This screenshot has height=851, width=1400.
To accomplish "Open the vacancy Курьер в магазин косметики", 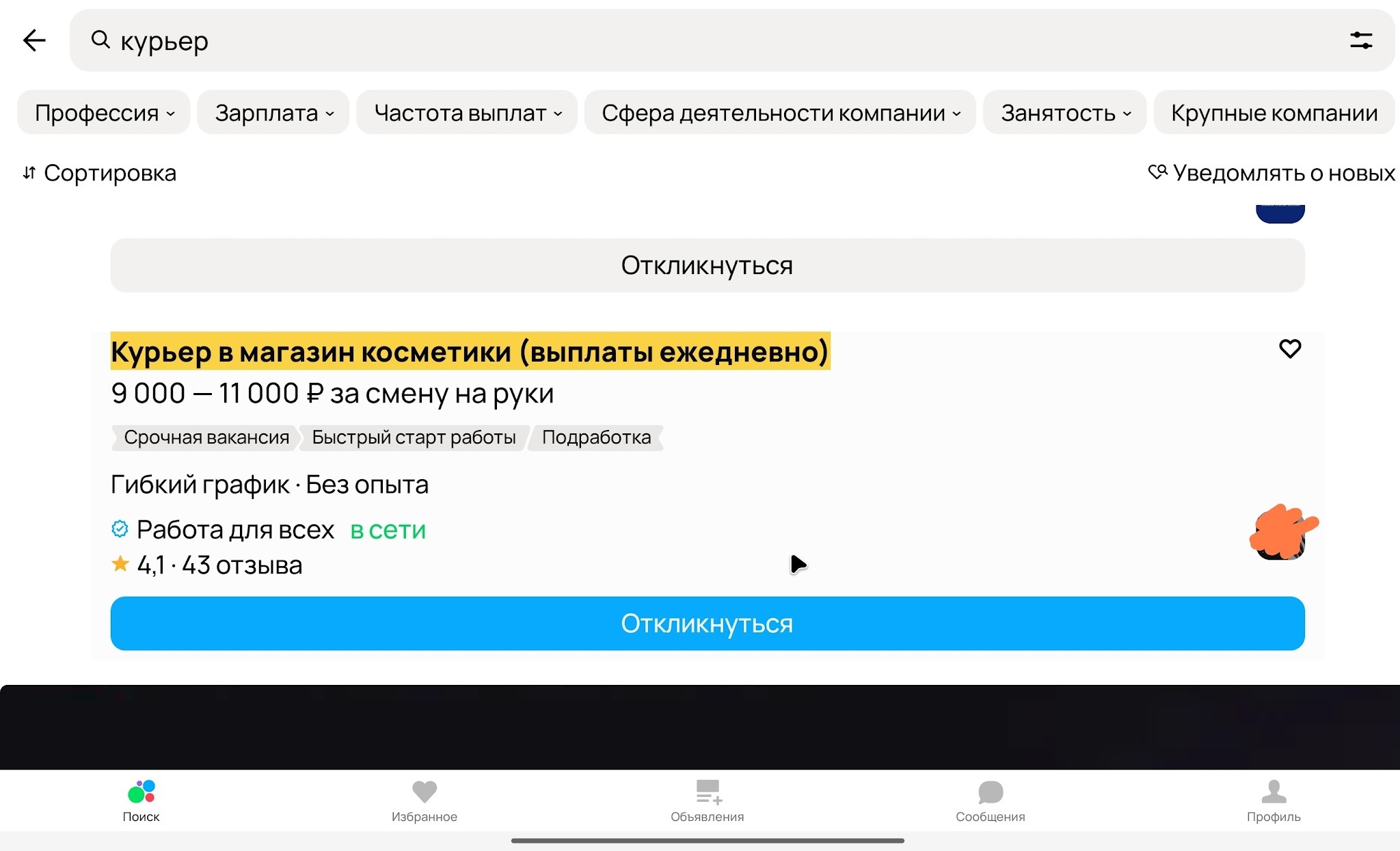I will (470, 352).
